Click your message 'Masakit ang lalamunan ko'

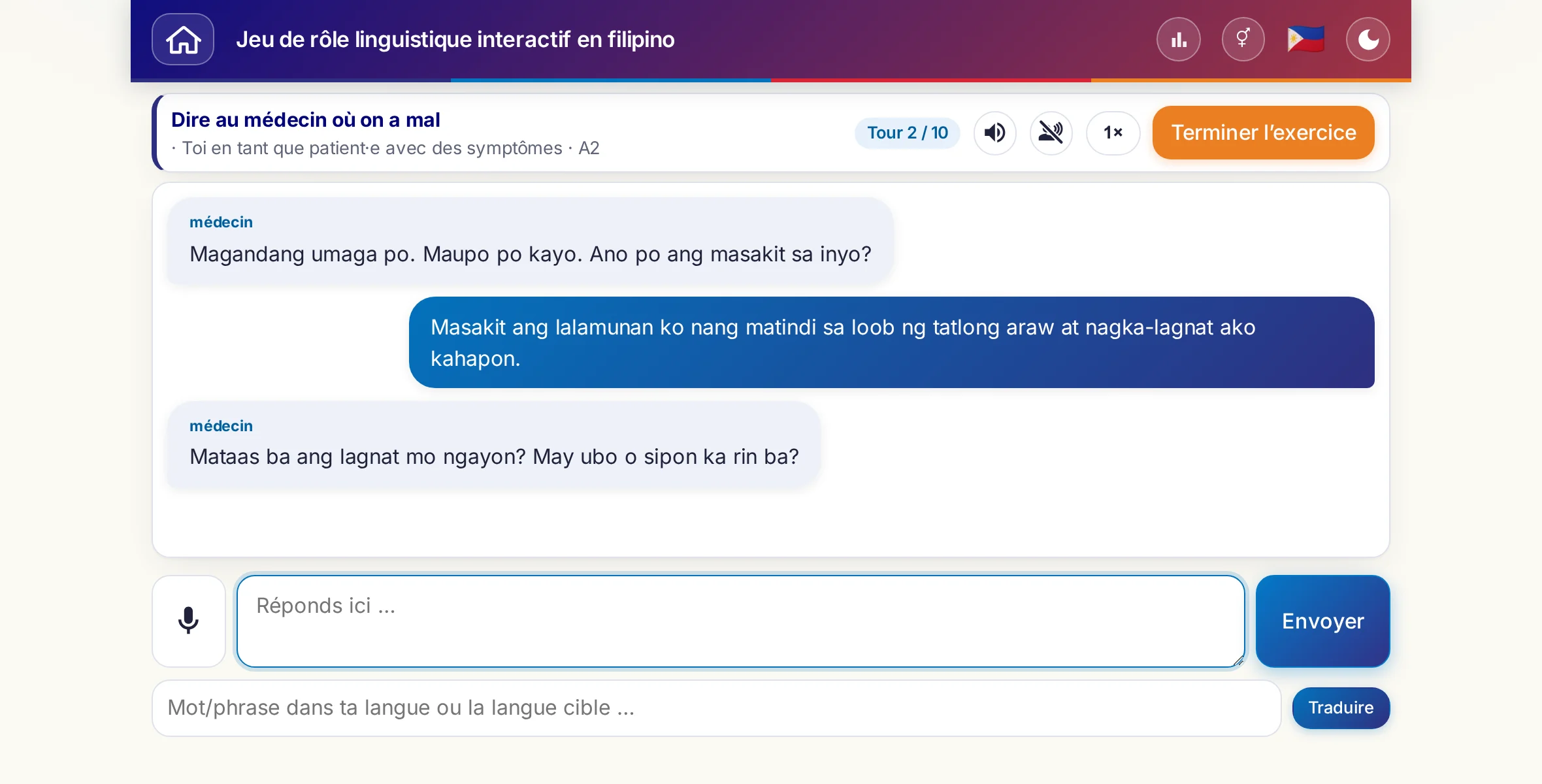tap(892, 342)
